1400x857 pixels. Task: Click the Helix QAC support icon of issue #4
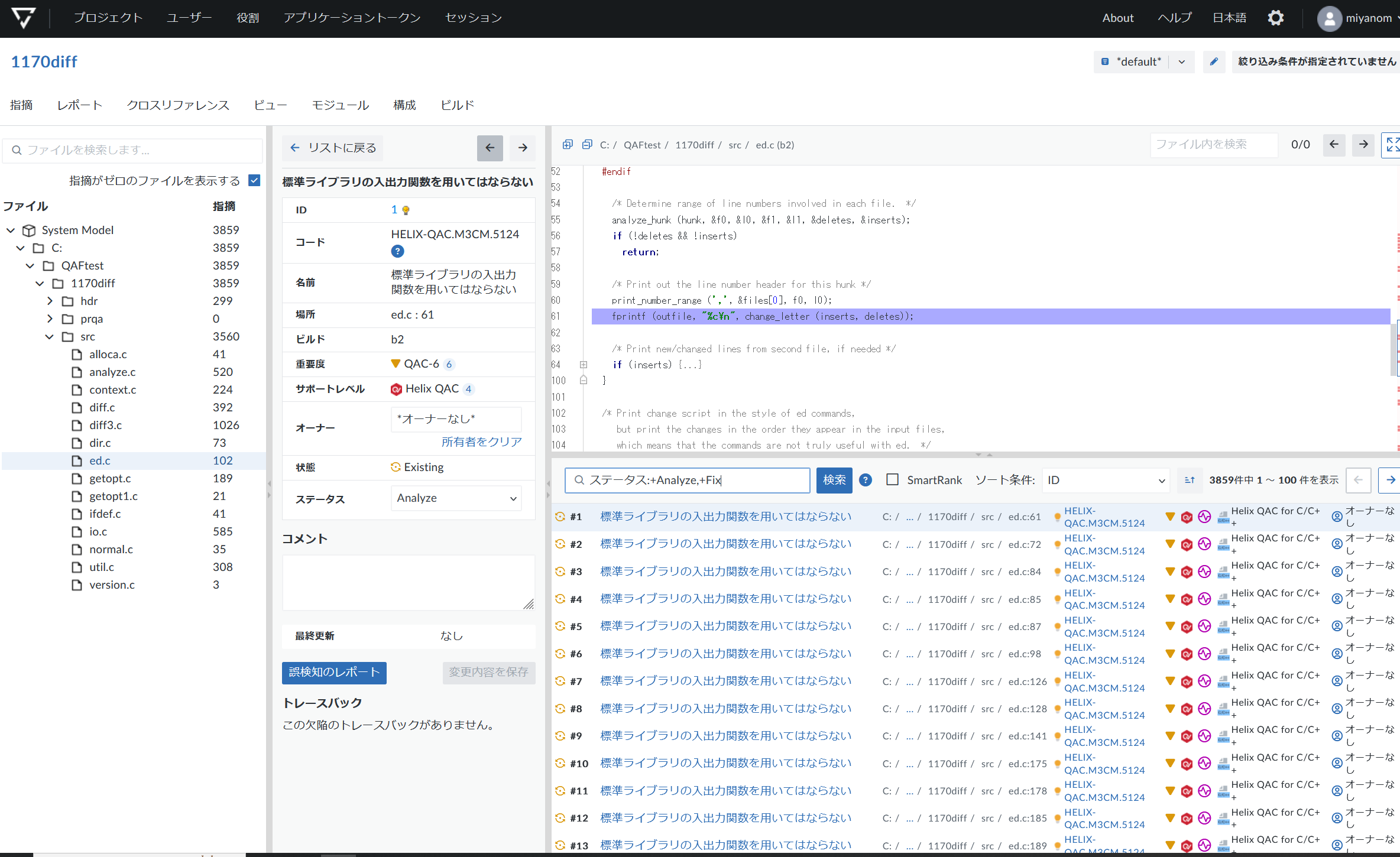pyautogui.click(x=1187, y=599)
